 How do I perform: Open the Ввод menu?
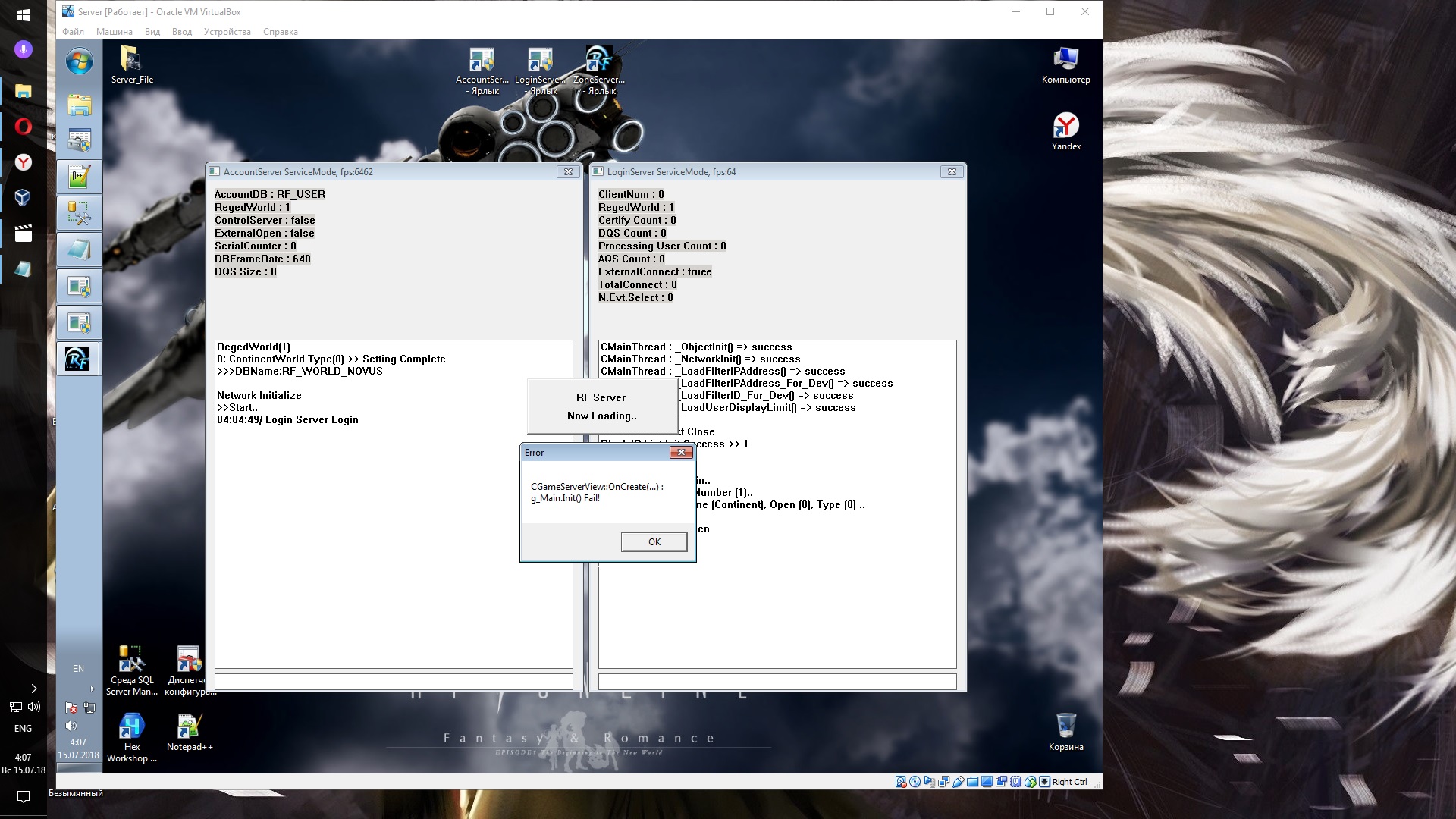[x=182, y=32]
